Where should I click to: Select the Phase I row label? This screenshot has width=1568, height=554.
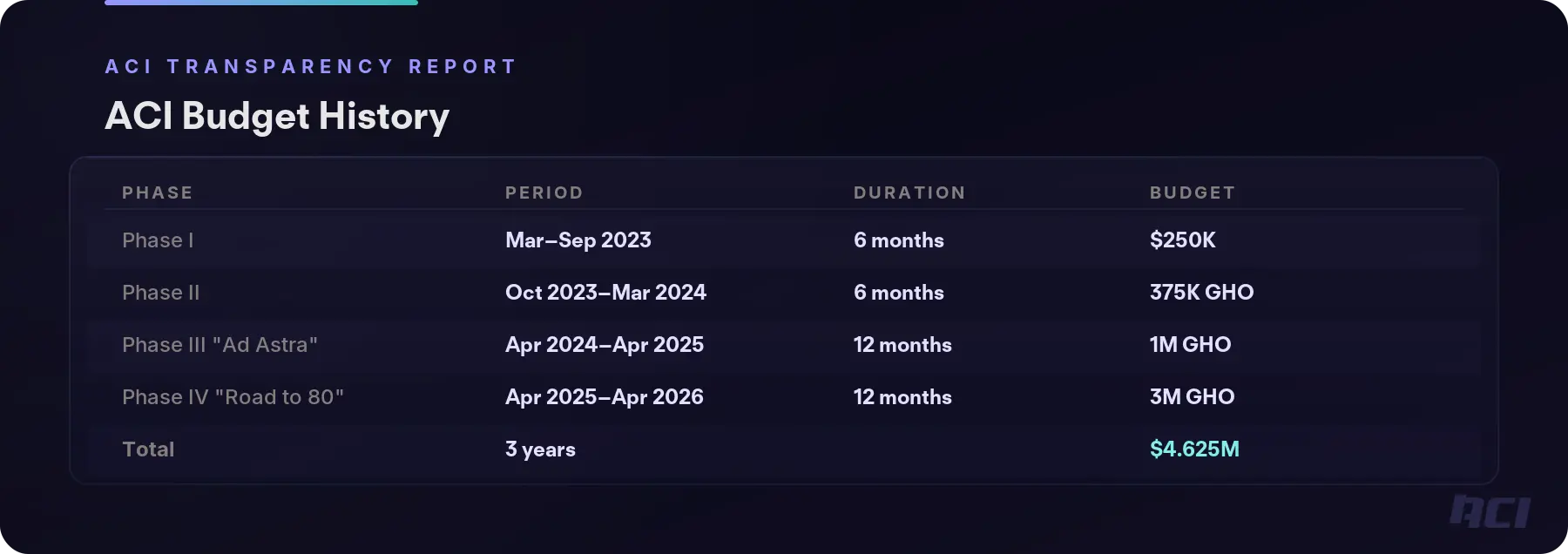[158, 240]
